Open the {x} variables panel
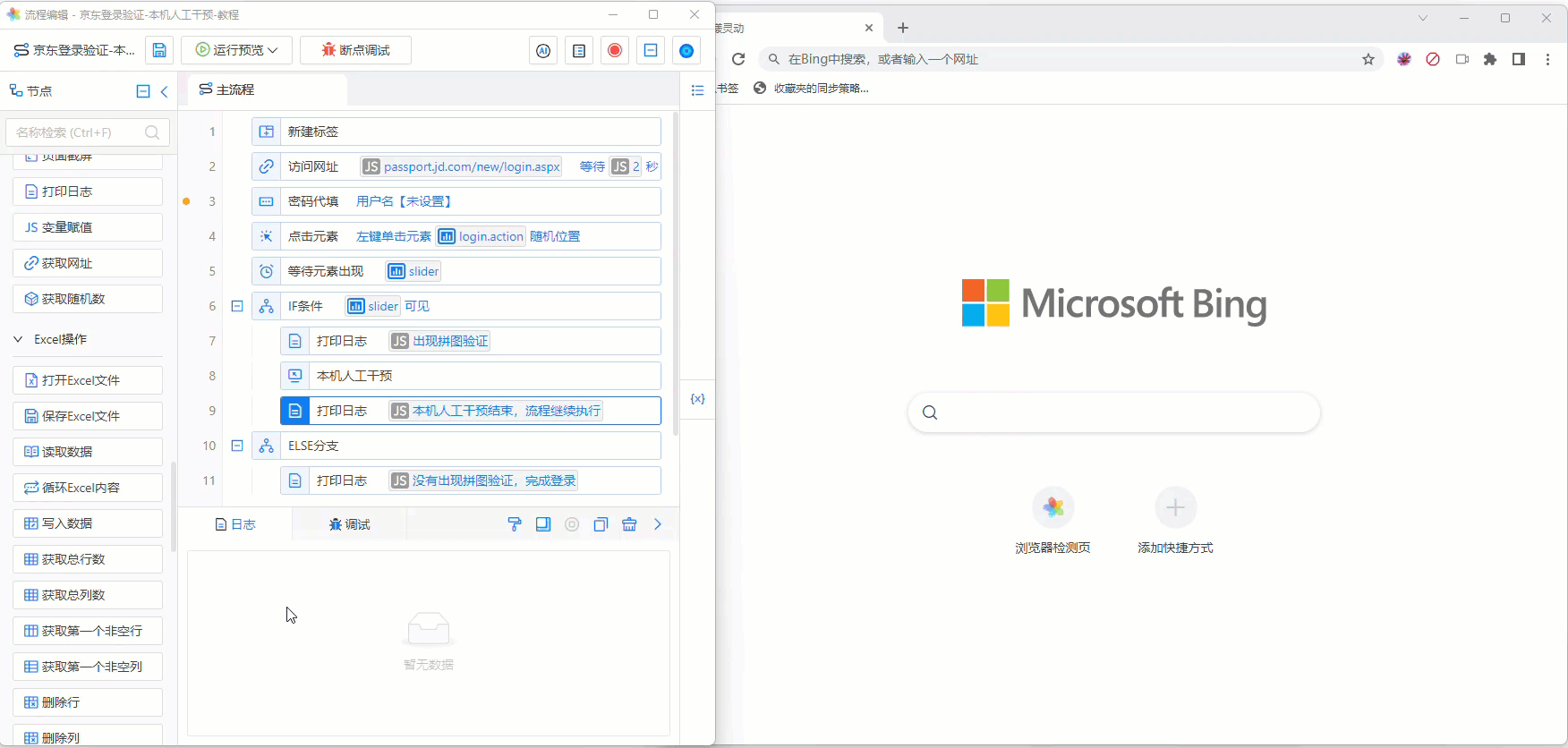The height and width of the screenshot is (748, 1568). tap(698, 399)
